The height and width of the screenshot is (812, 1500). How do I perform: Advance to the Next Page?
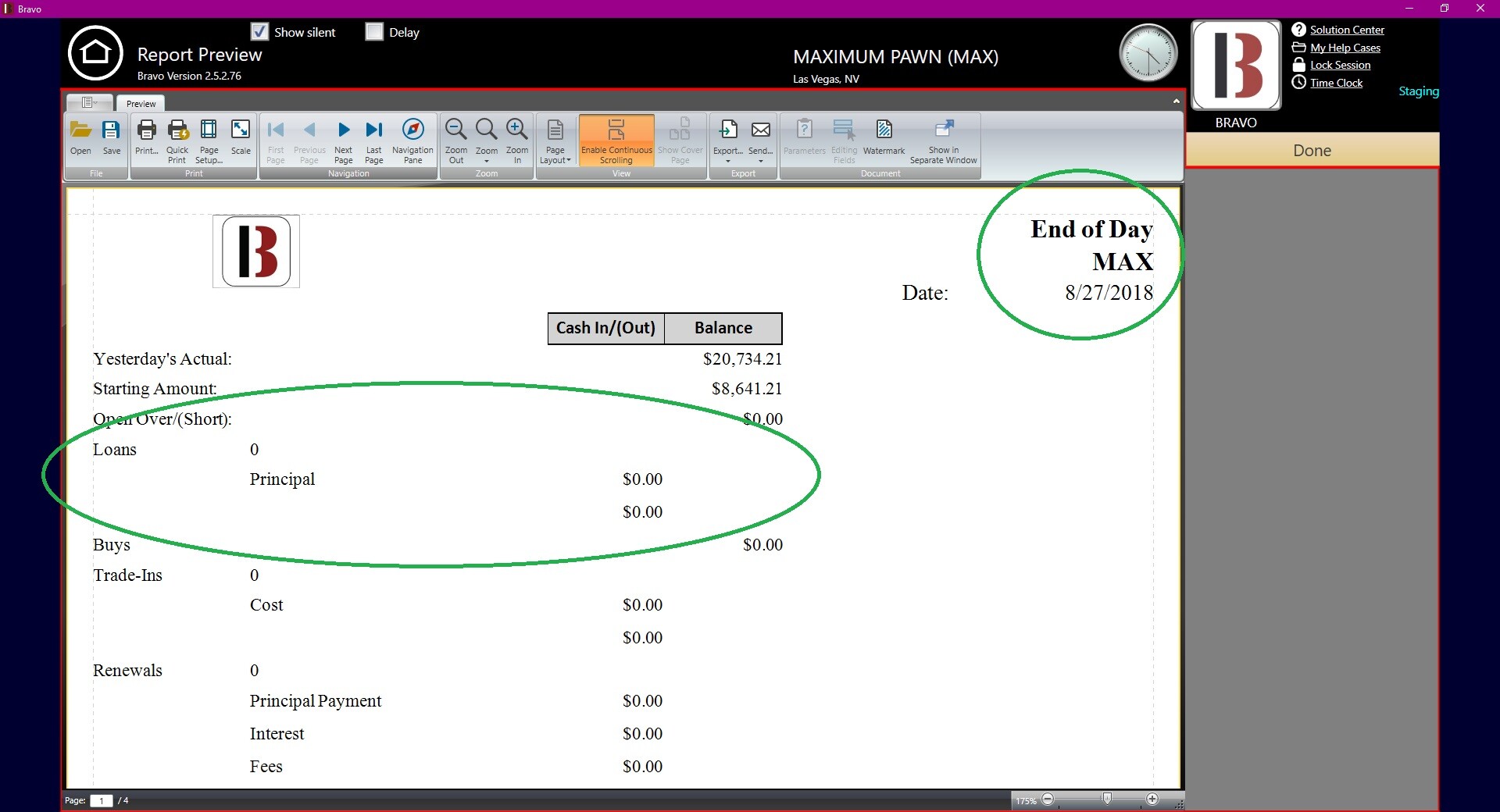(344, 141)
